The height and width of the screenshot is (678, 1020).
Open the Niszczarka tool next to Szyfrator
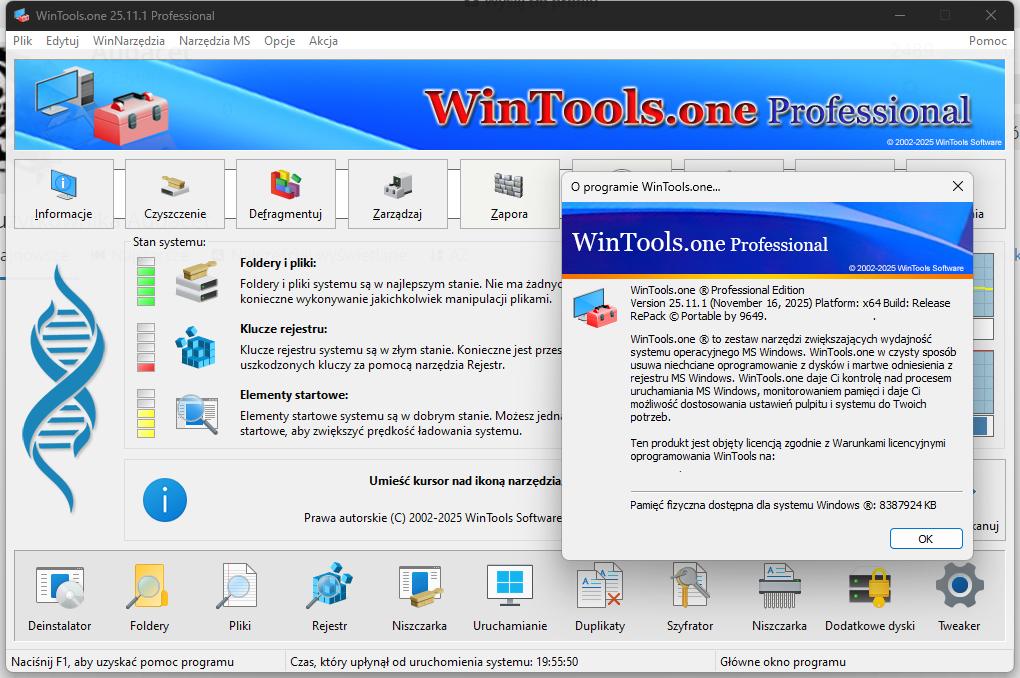click(779, 597)
